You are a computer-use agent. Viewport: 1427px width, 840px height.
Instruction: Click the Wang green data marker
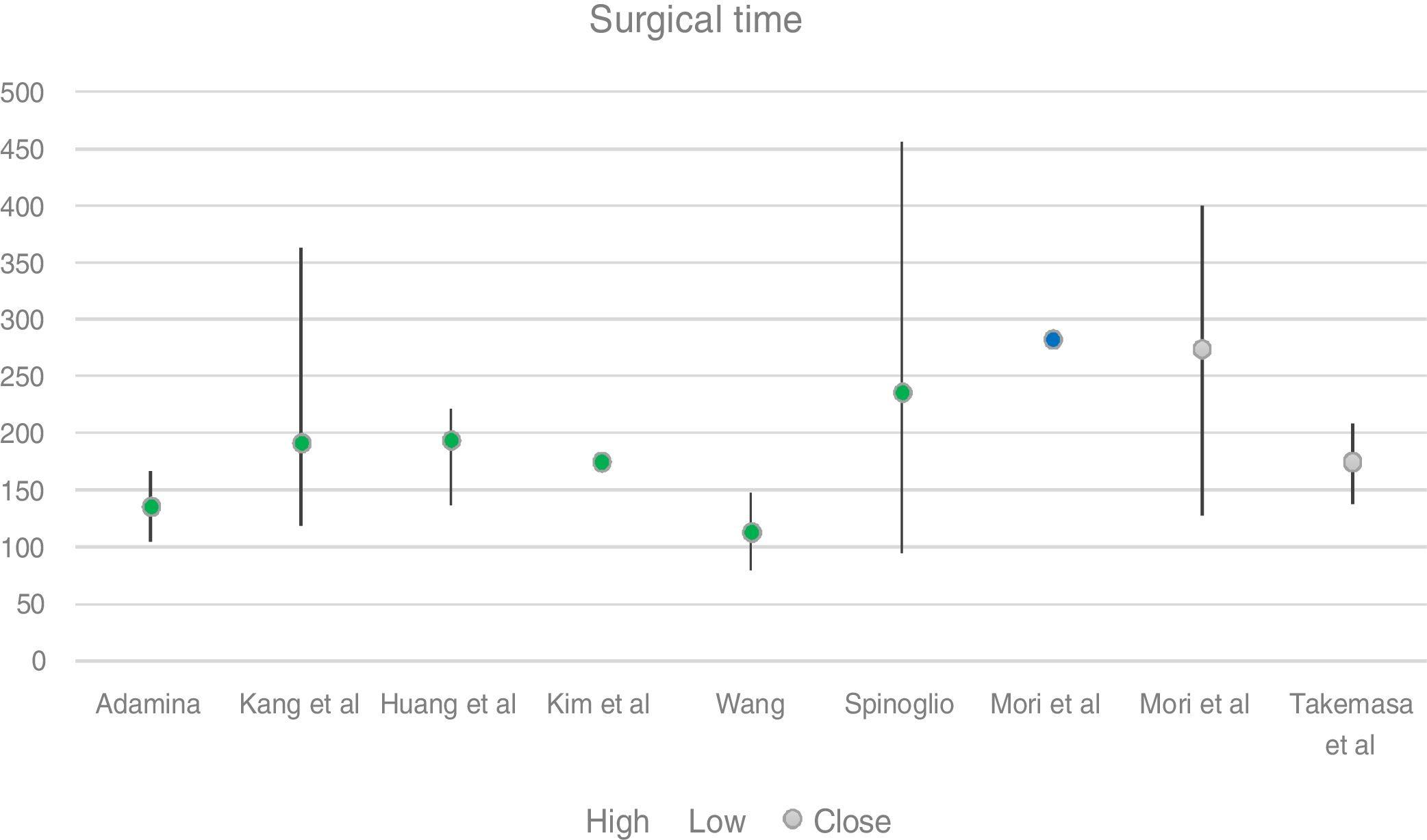point(752,532)
